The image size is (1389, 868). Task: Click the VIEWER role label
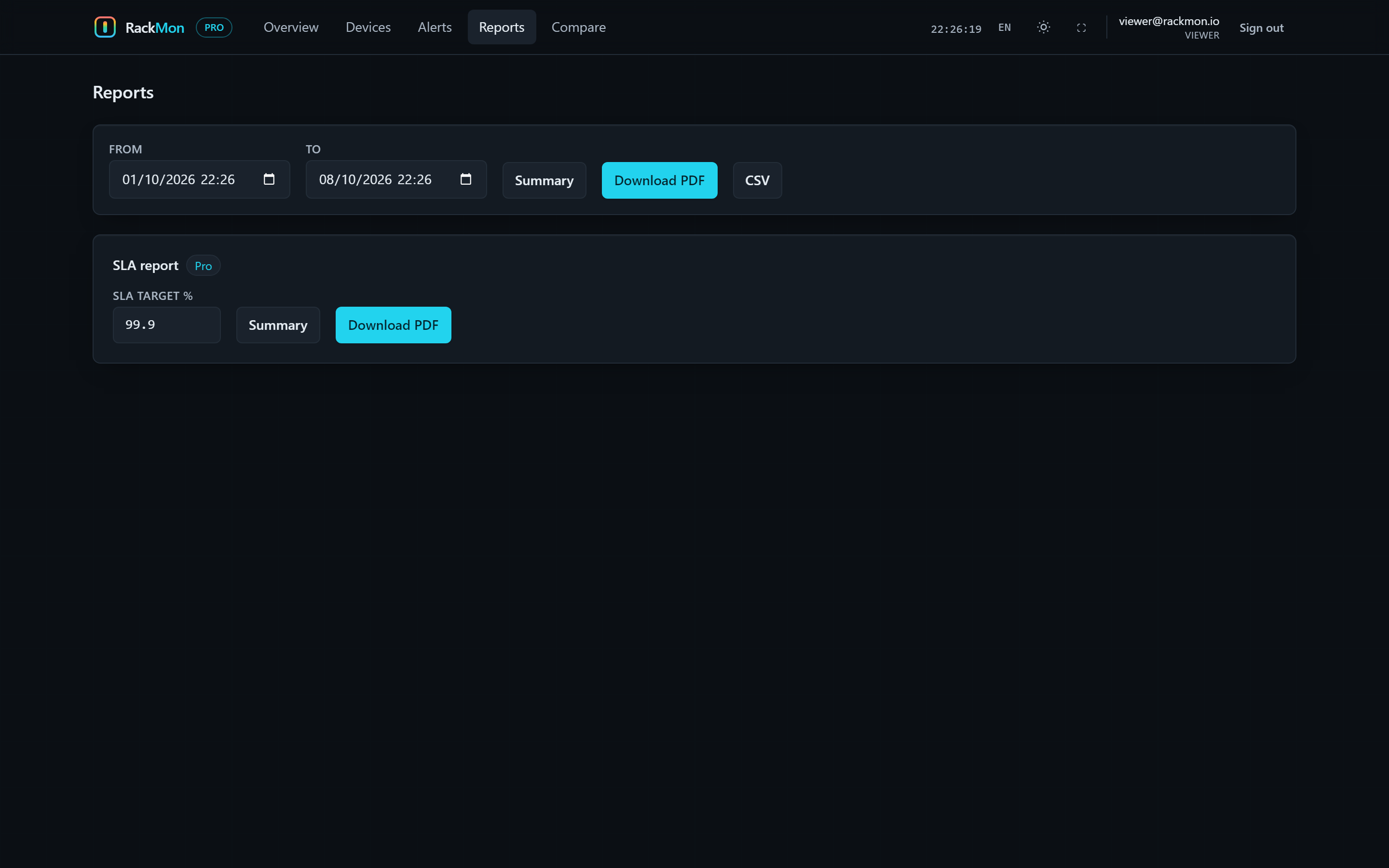coord(1201,36)
